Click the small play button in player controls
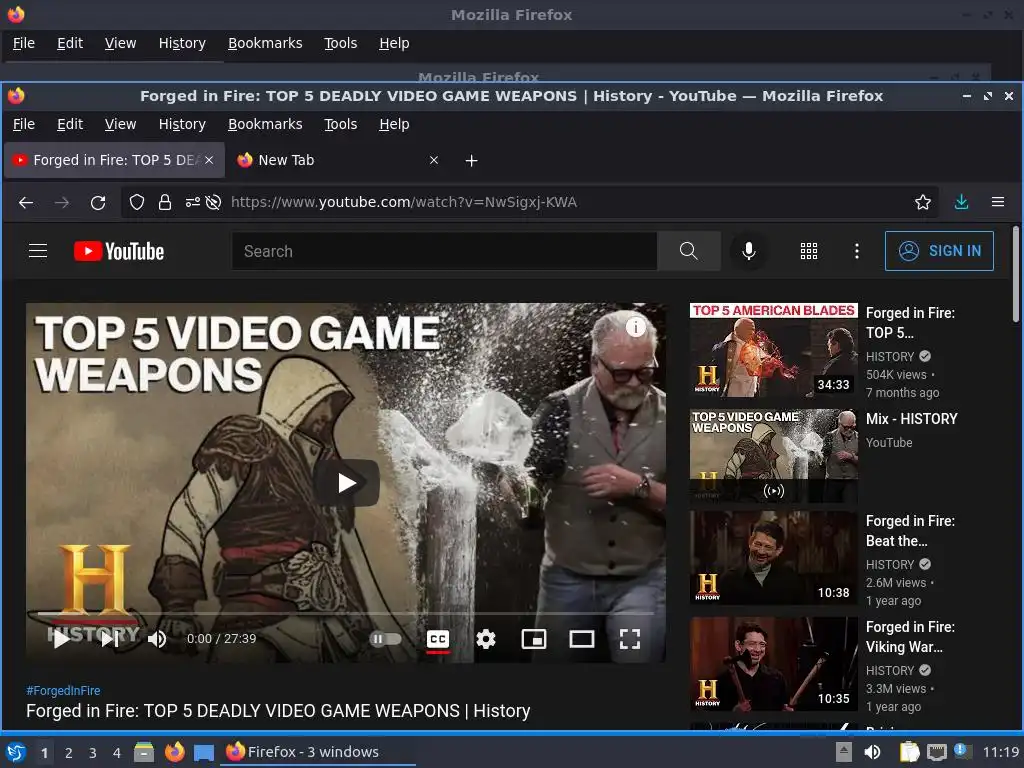 (61, 639)
